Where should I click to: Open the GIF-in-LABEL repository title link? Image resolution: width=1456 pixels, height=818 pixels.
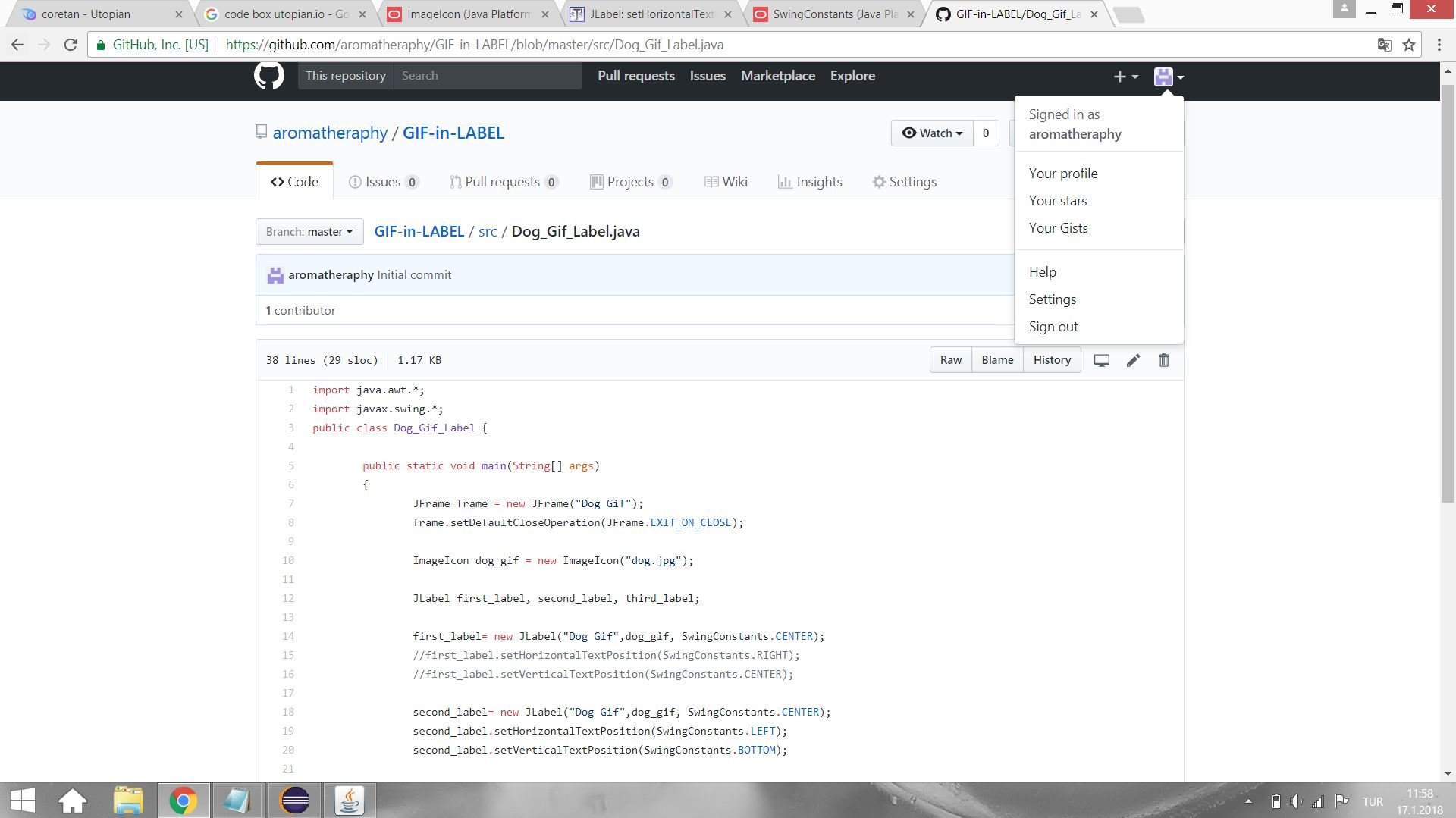[453, 133]
